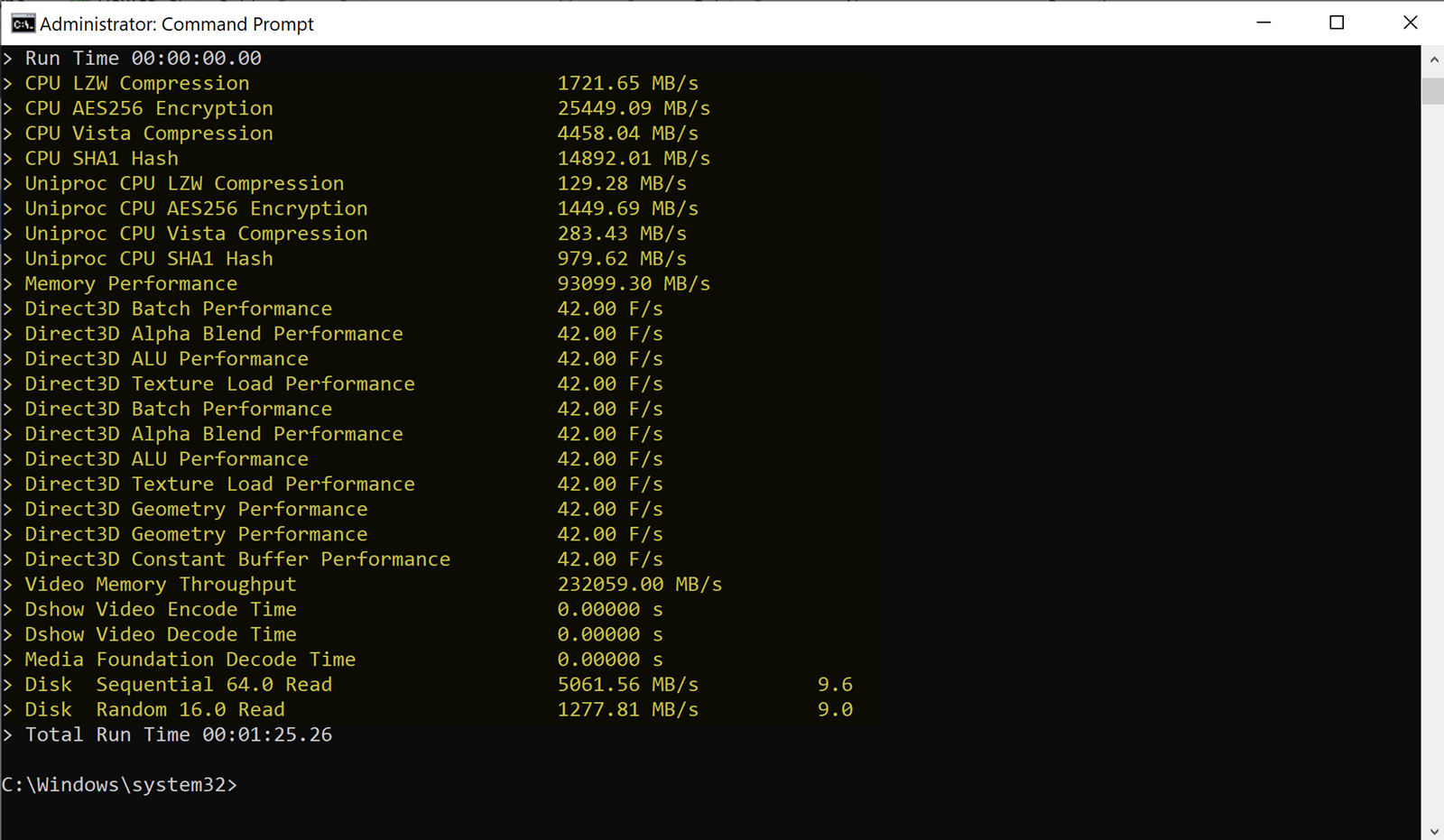Click the value '5061.56 MB/s'
The height and width of the screenshot is (840, 1444).
click(x=628, y=685)
